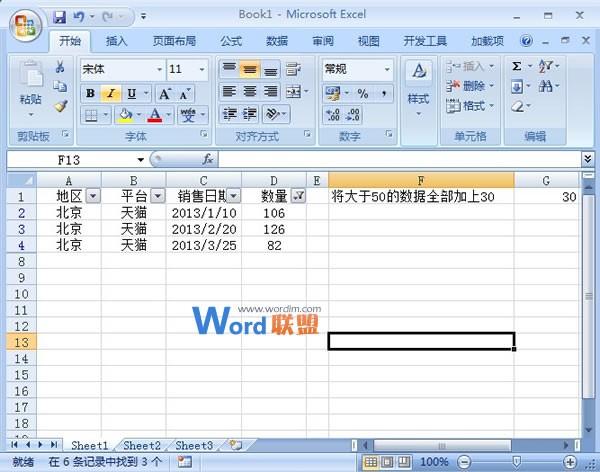Open the Sheet2 worksheet tab
The image size is (600, 472).
pyautogui.click(x=141, y=445)
